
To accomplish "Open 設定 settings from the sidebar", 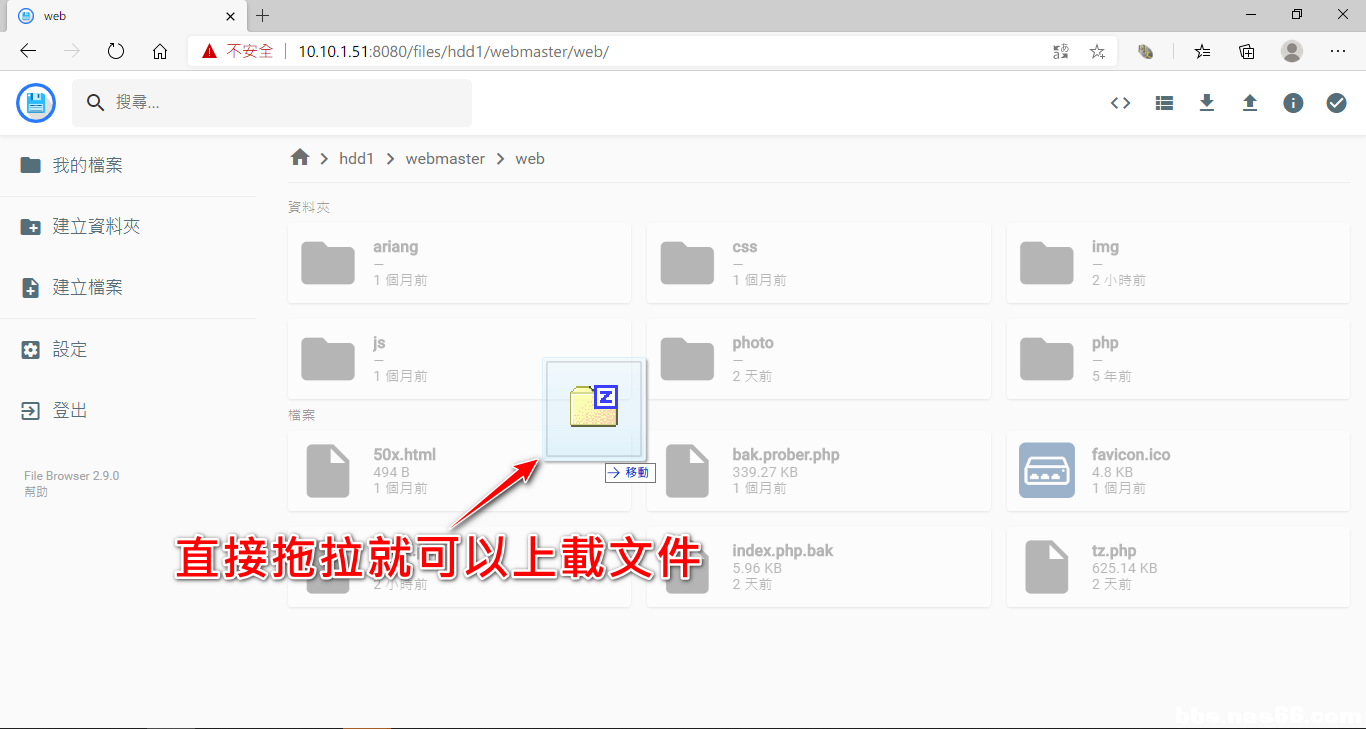I will pyautogui.click(x=70, y=350).
